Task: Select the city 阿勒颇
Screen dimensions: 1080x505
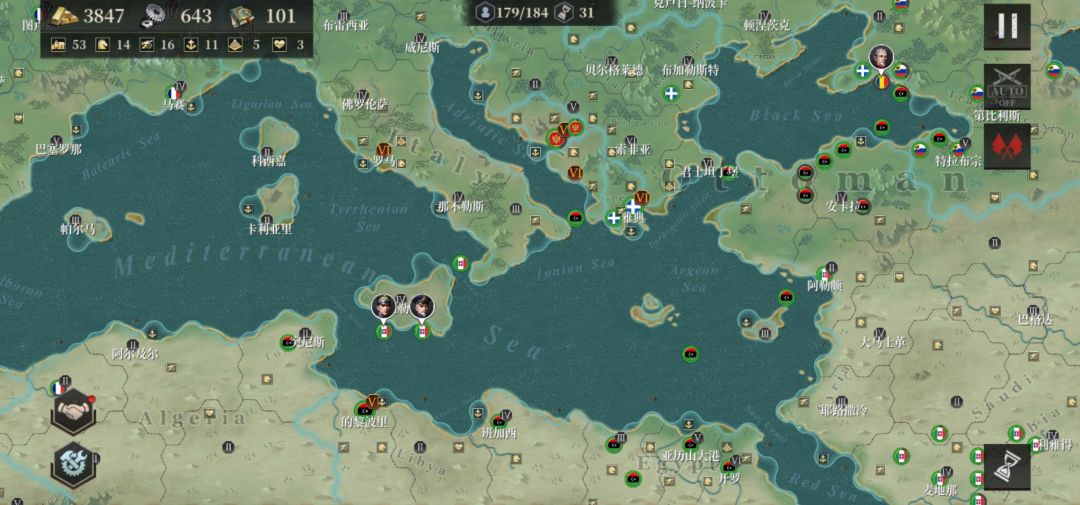Action: (x=824, y=285)
